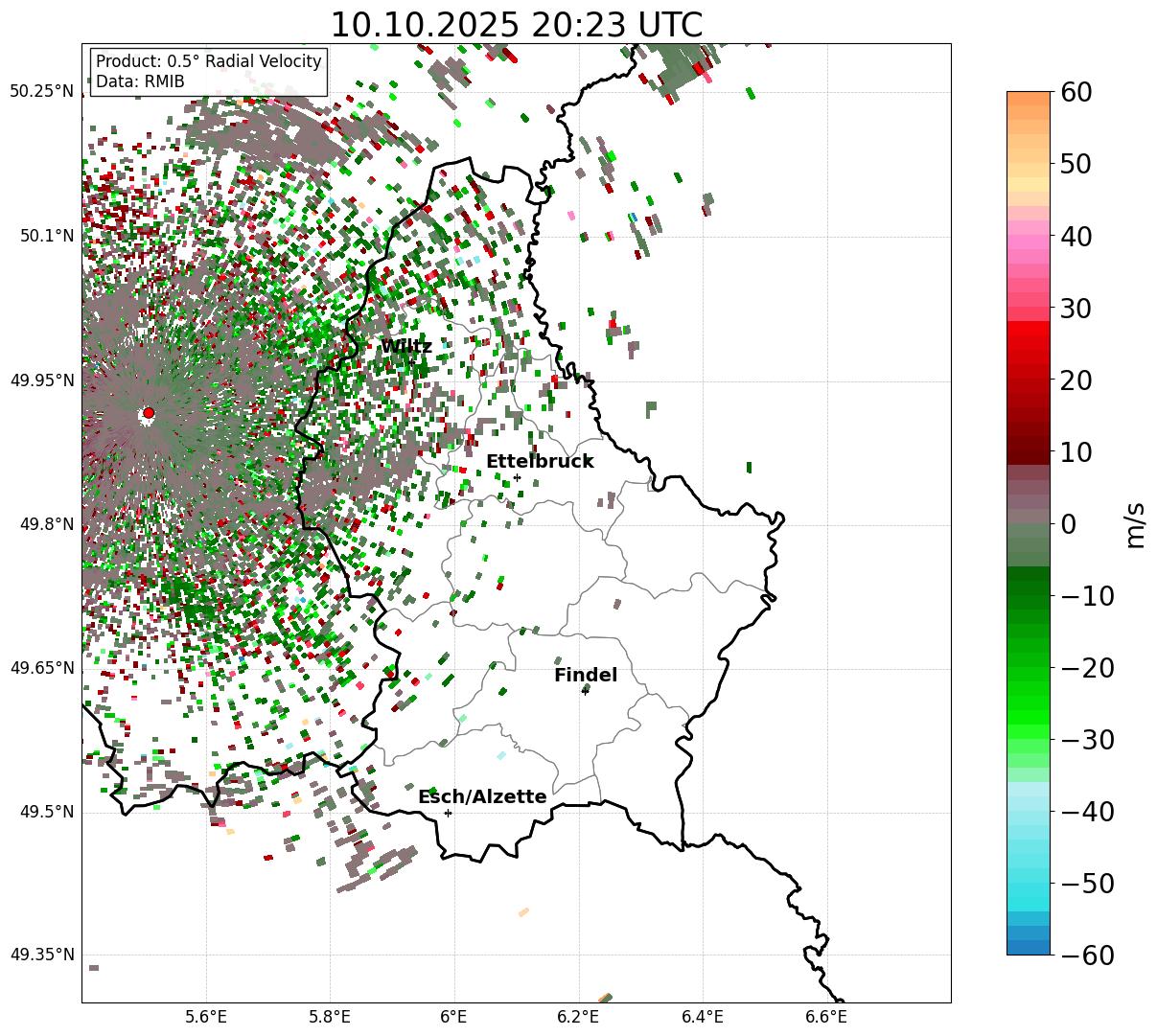Image resolution: width=1157 pixels, height=1036 pixels.
Task: Click the colorbar value −60
Action: point(1087,955)
